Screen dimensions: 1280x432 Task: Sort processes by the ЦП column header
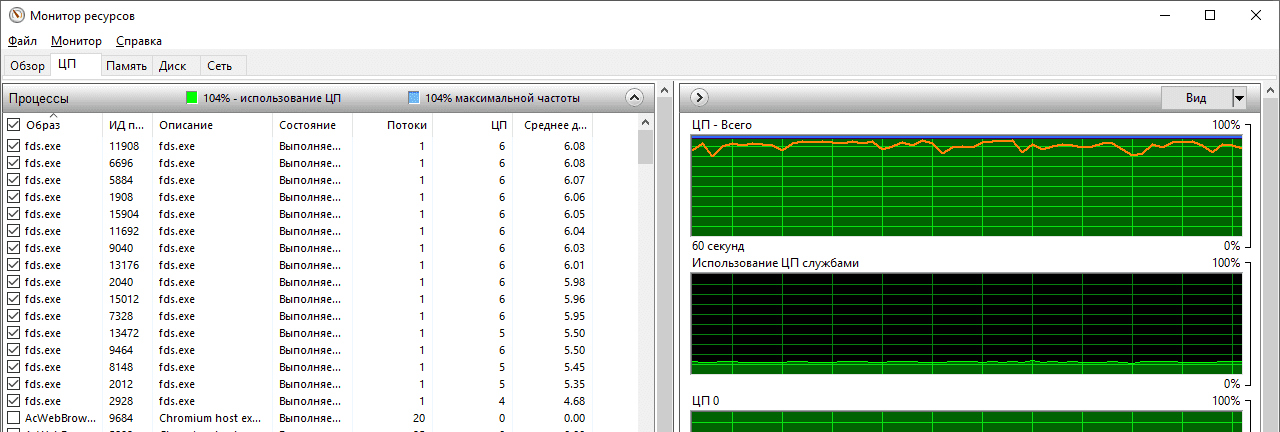499,125
